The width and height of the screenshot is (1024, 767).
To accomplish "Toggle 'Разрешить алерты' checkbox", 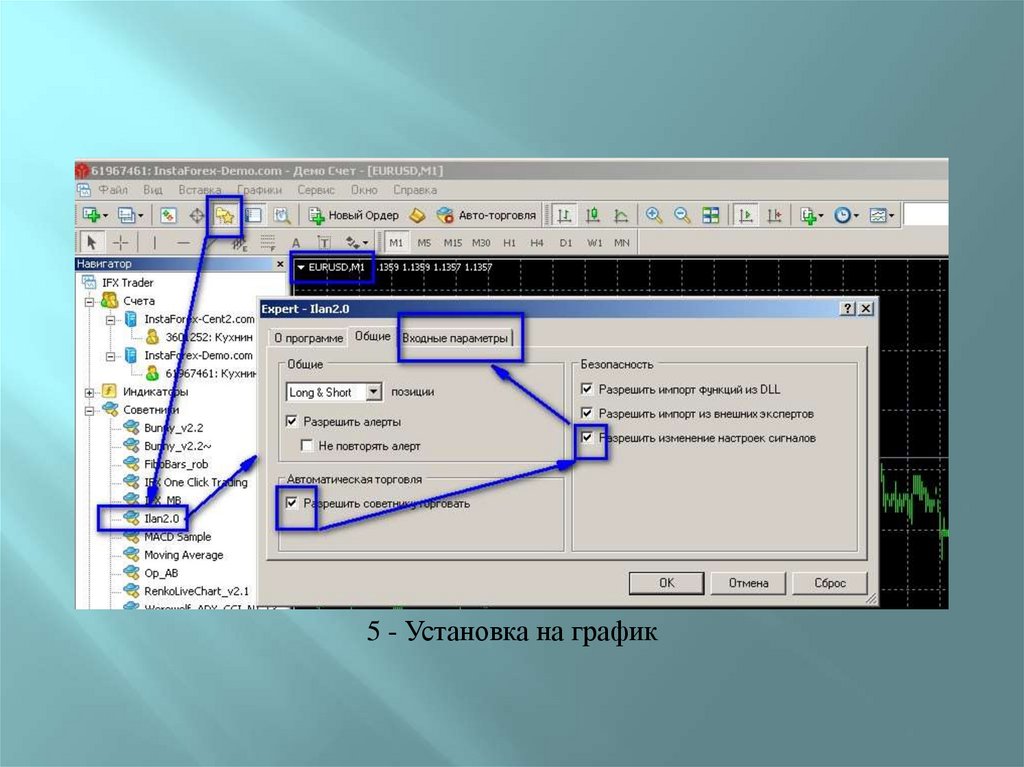I will click(291, 421).
